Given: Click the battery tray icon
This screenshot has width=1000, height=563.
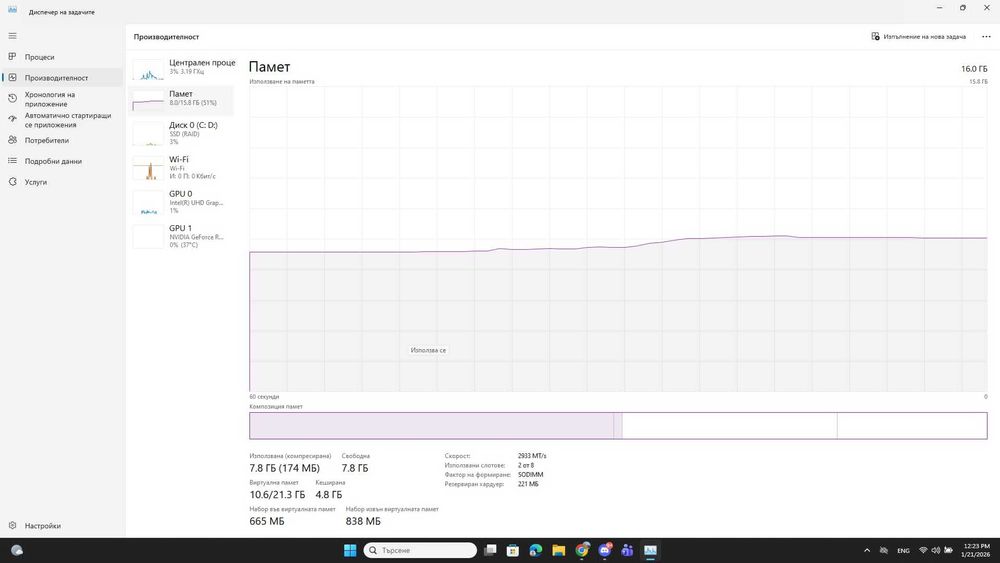Looking at the screenshot, I should [x=948, y=550].
